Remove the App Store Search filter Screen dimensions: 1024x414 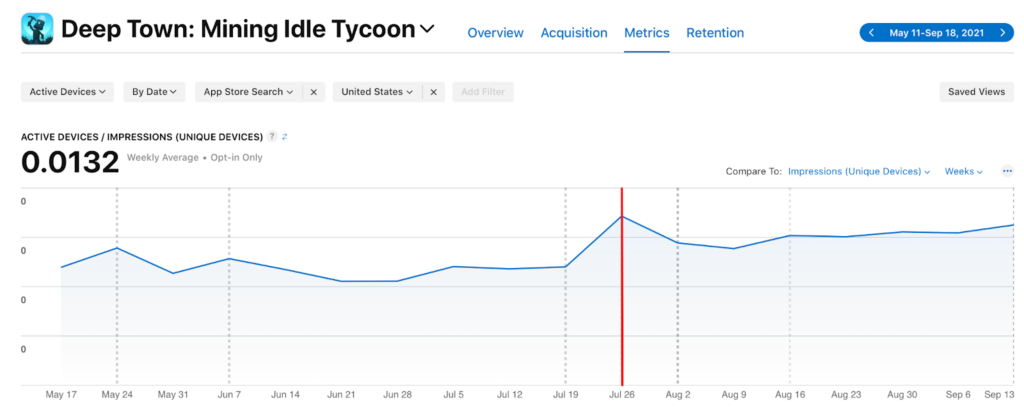tap(313, 92)
